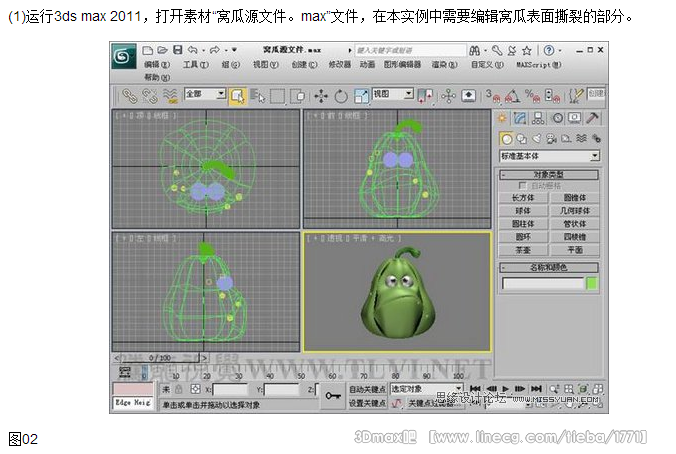Choose the Rectangular Selection Region icon
676x454 pixels.
click(x=278, y=96)
